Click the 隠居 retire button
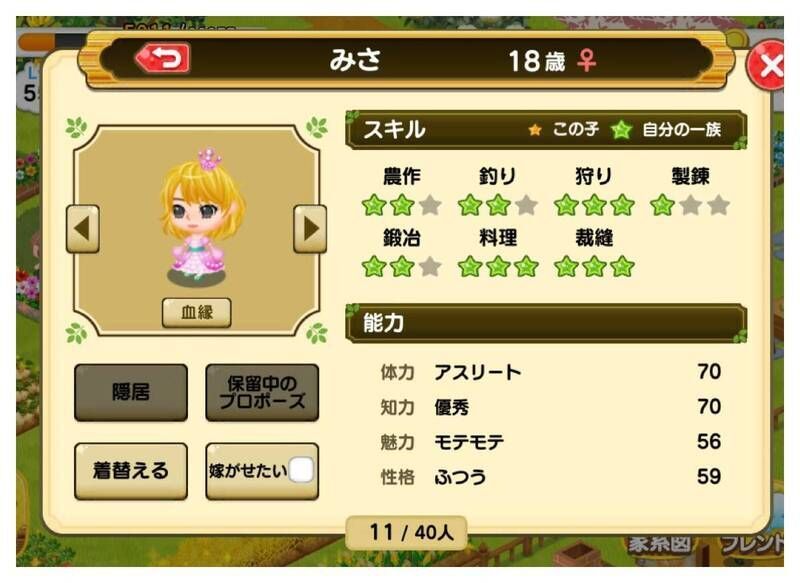Image resolution: width=800 pixels, height=583 pixels. [131, 392]
